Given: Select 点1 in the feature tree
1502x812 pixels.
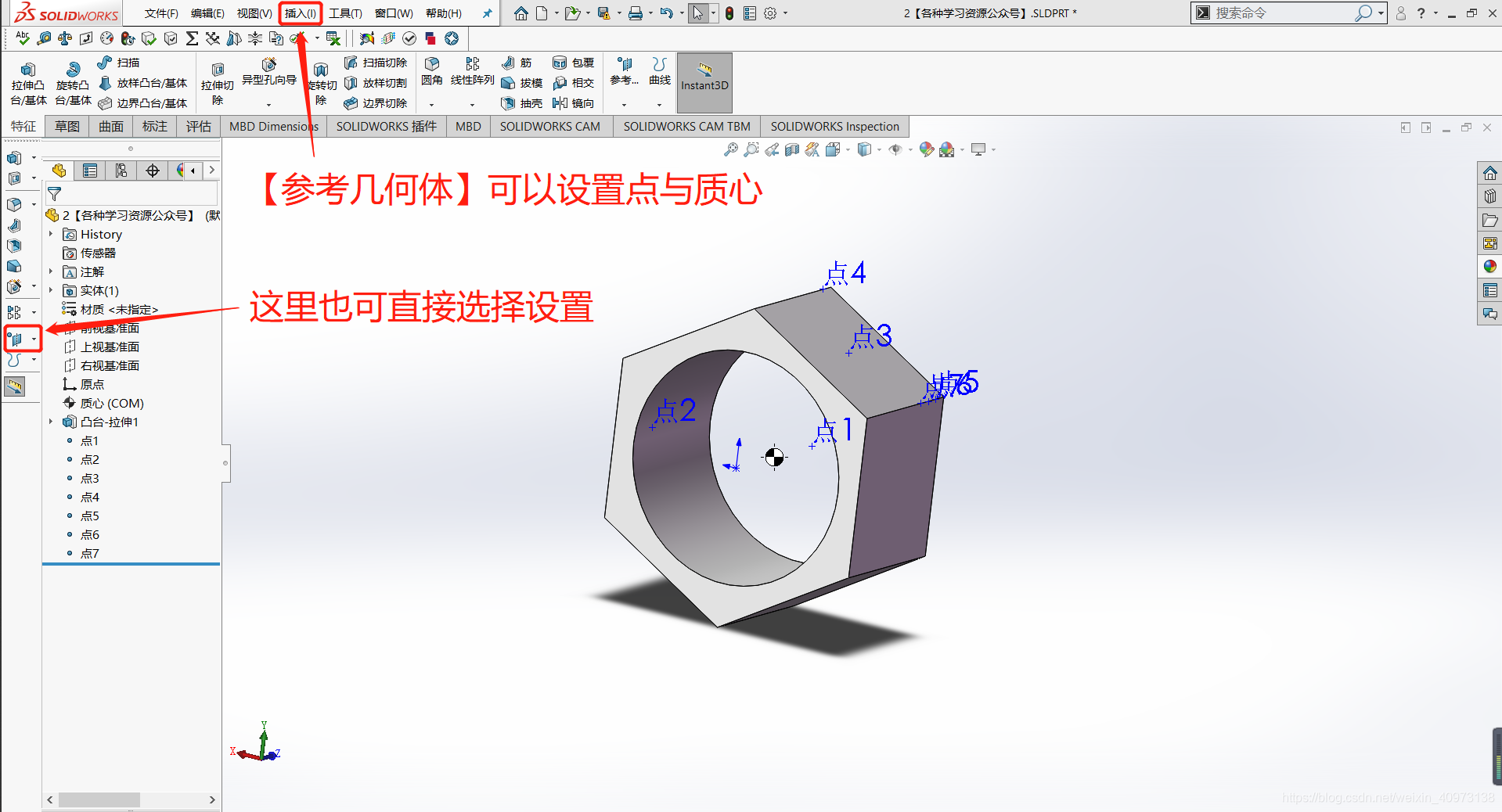Looking at the screenshot, I should tap(89, 440).
